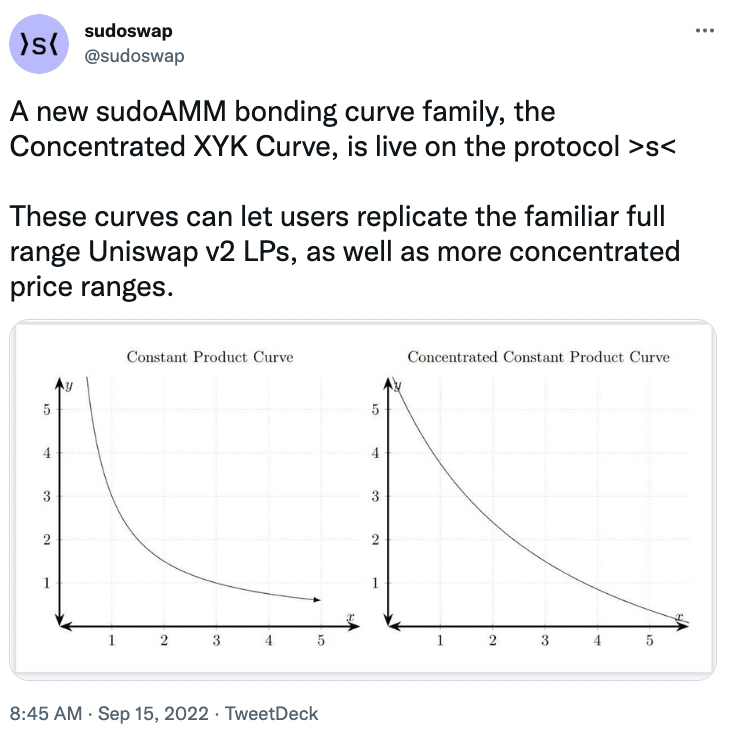Open the @sudoswap handle link
Viewport: 736px width, 743px height.
coord(134,56)
